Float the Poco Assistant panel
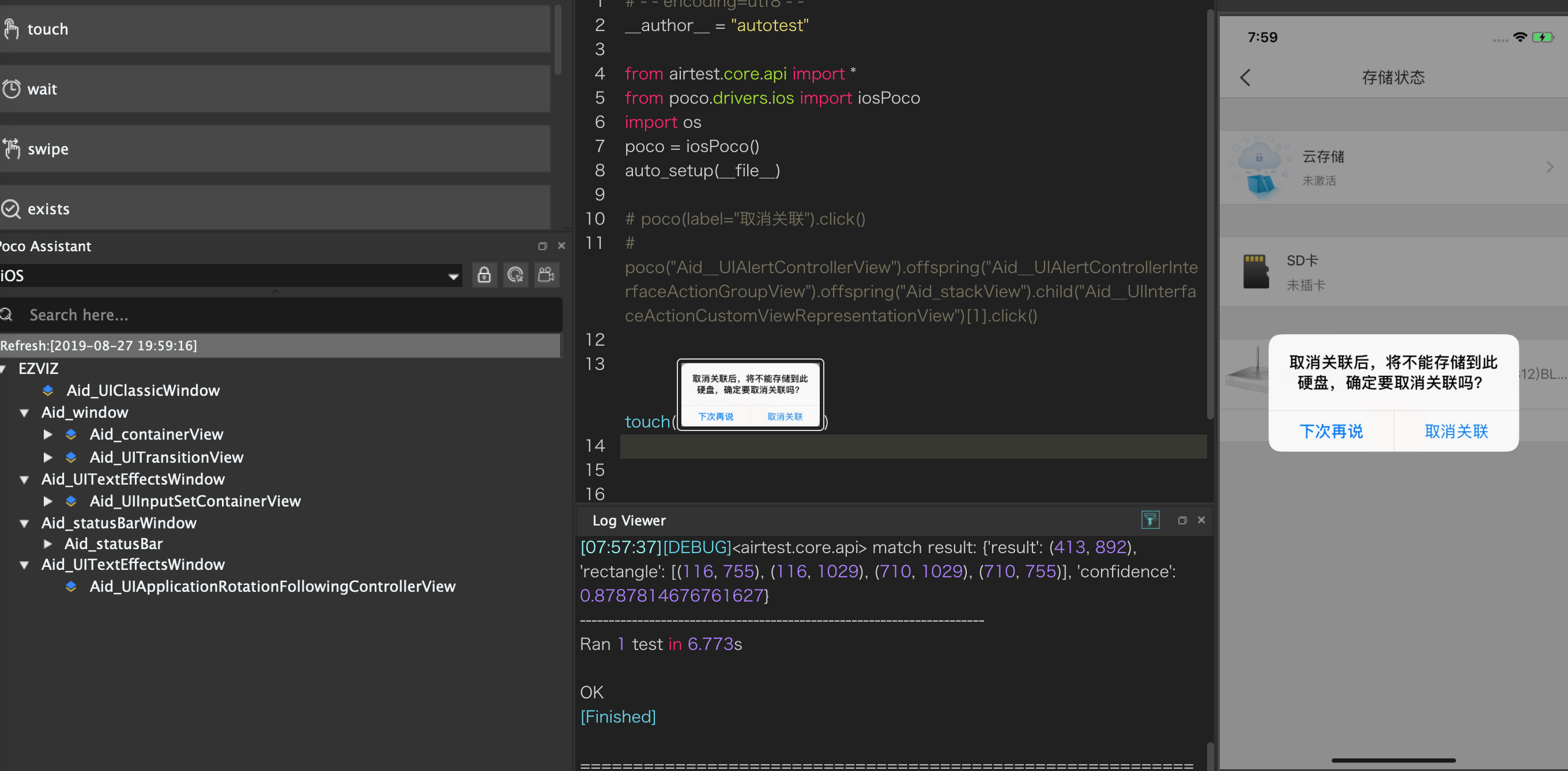This screenshot has width=1568, height=771. point(542,246)
